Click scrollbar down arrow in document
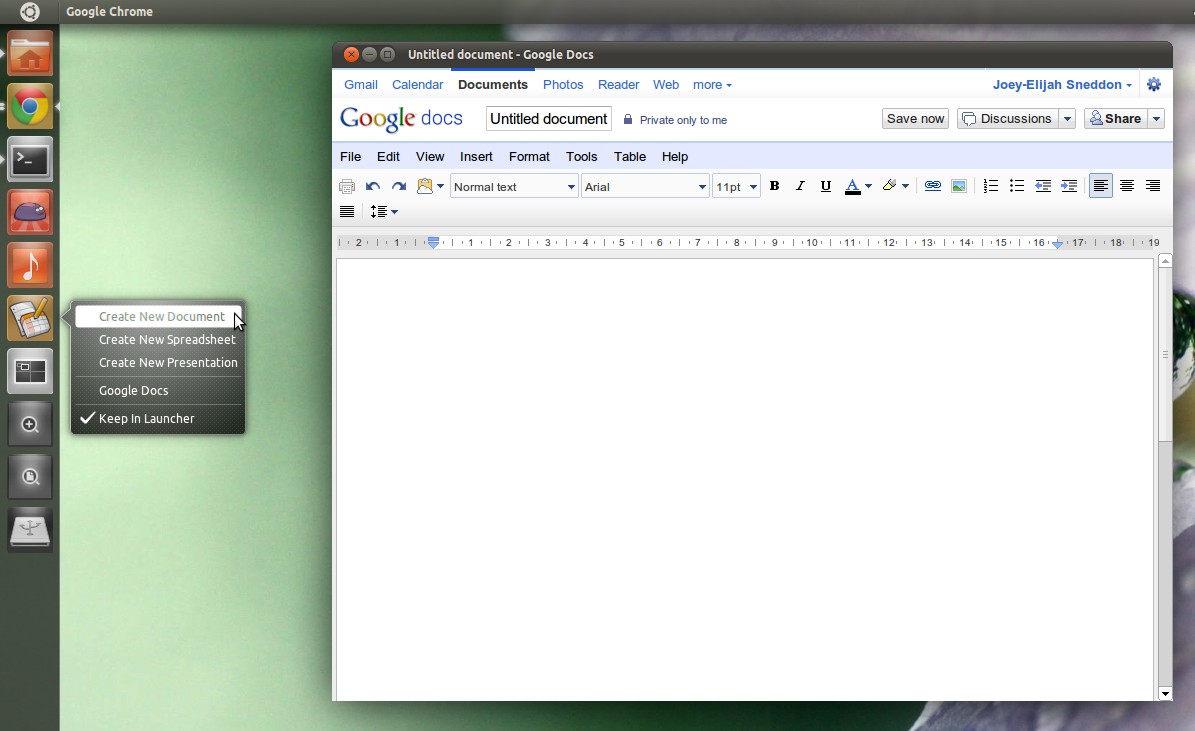Screen dimensions: 1195x731 (x=1165, y=694)
